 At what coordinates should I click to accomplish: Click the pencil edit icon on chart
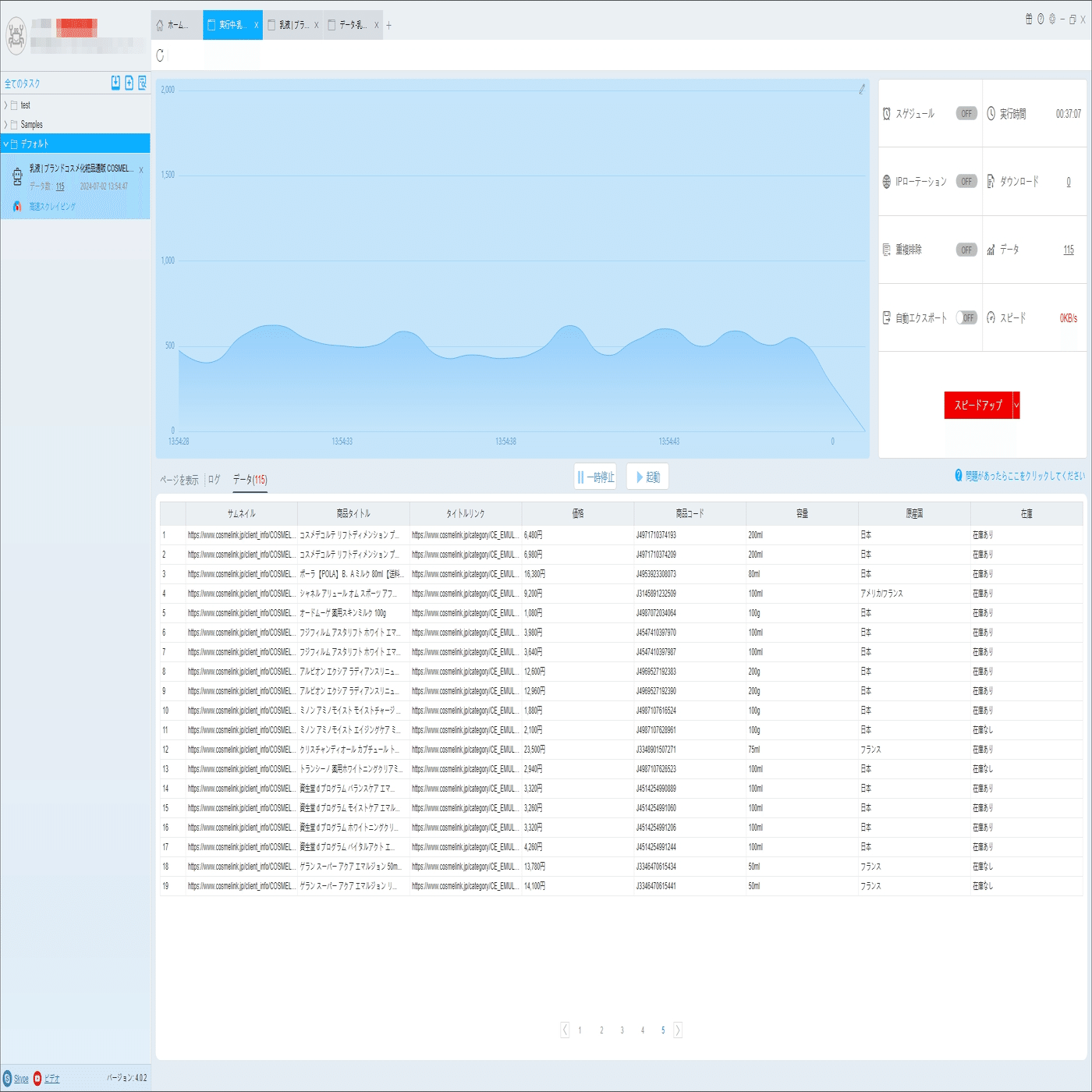click(862, 90)
